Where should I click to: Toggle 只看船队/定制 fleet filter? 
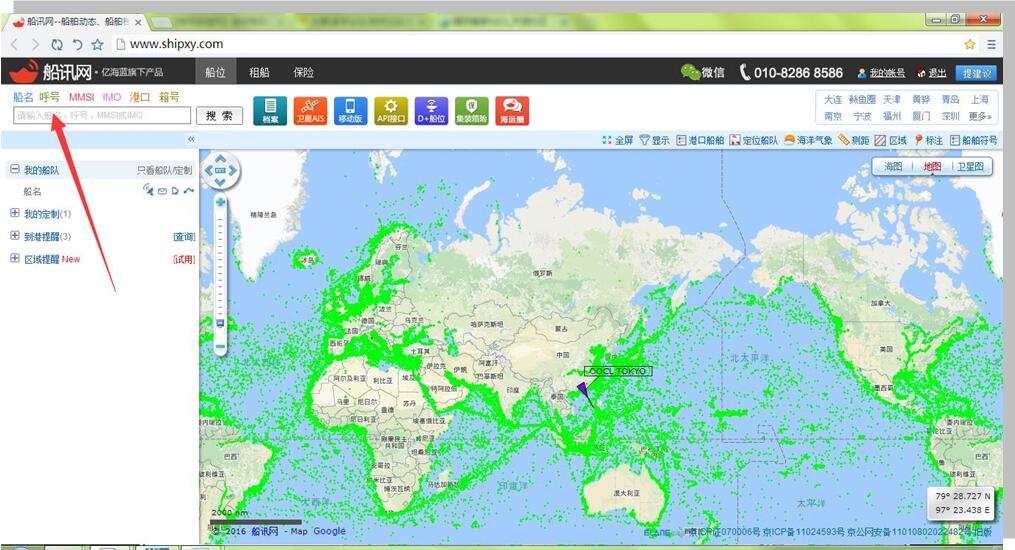click(x=164, y=171)
